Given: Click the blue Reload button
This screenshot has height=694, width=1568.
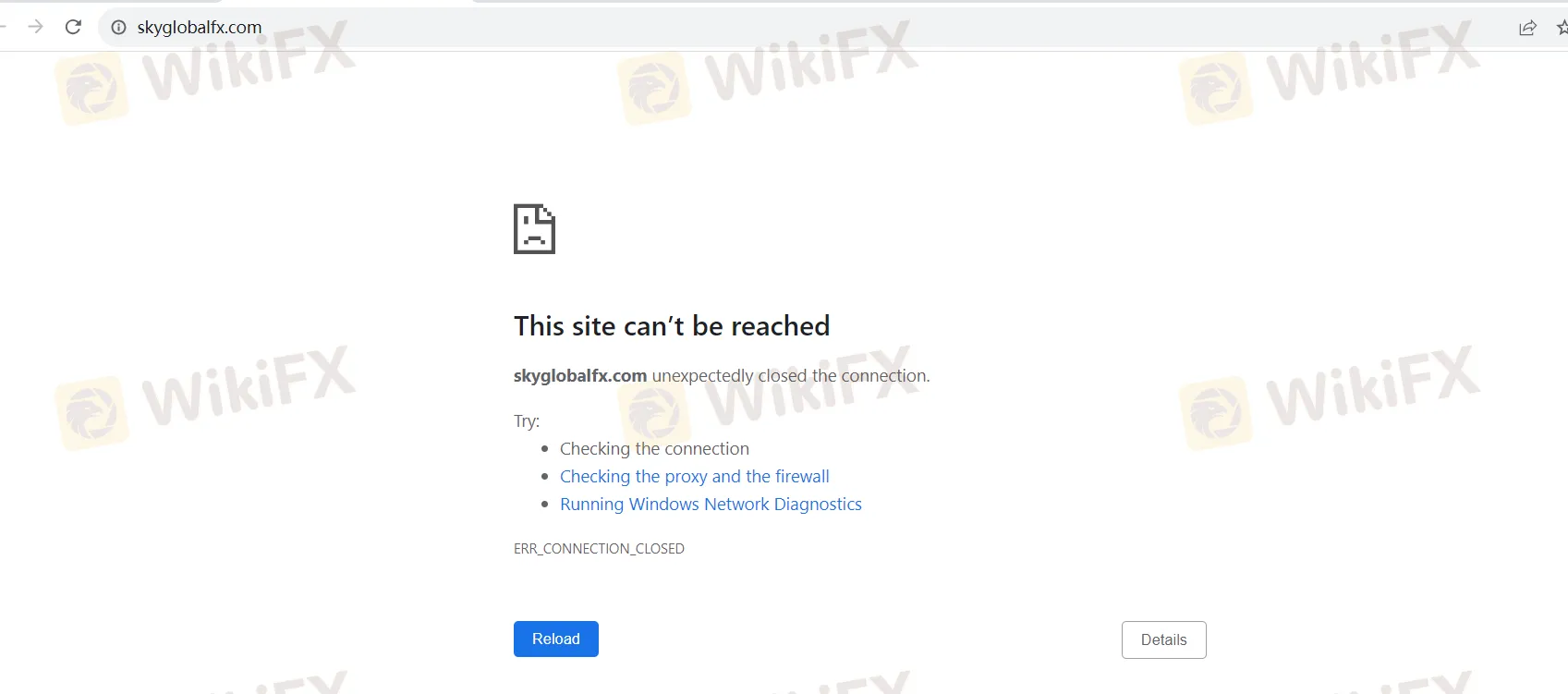Looking at the screenshot, I should point(556,639).
